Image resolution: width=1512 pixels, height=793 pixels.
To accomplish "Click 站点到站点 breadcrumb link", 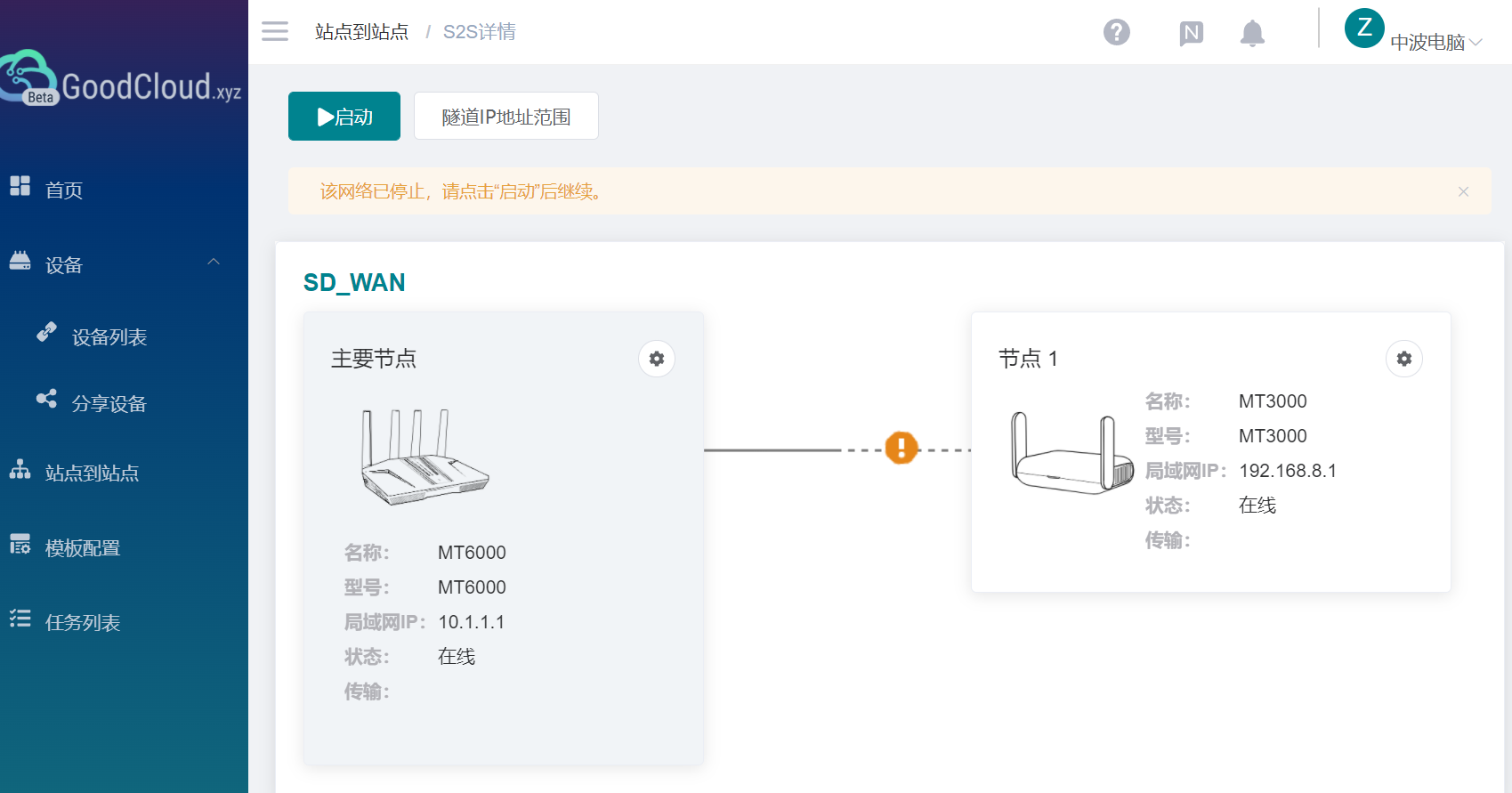I will click(361, 32).
